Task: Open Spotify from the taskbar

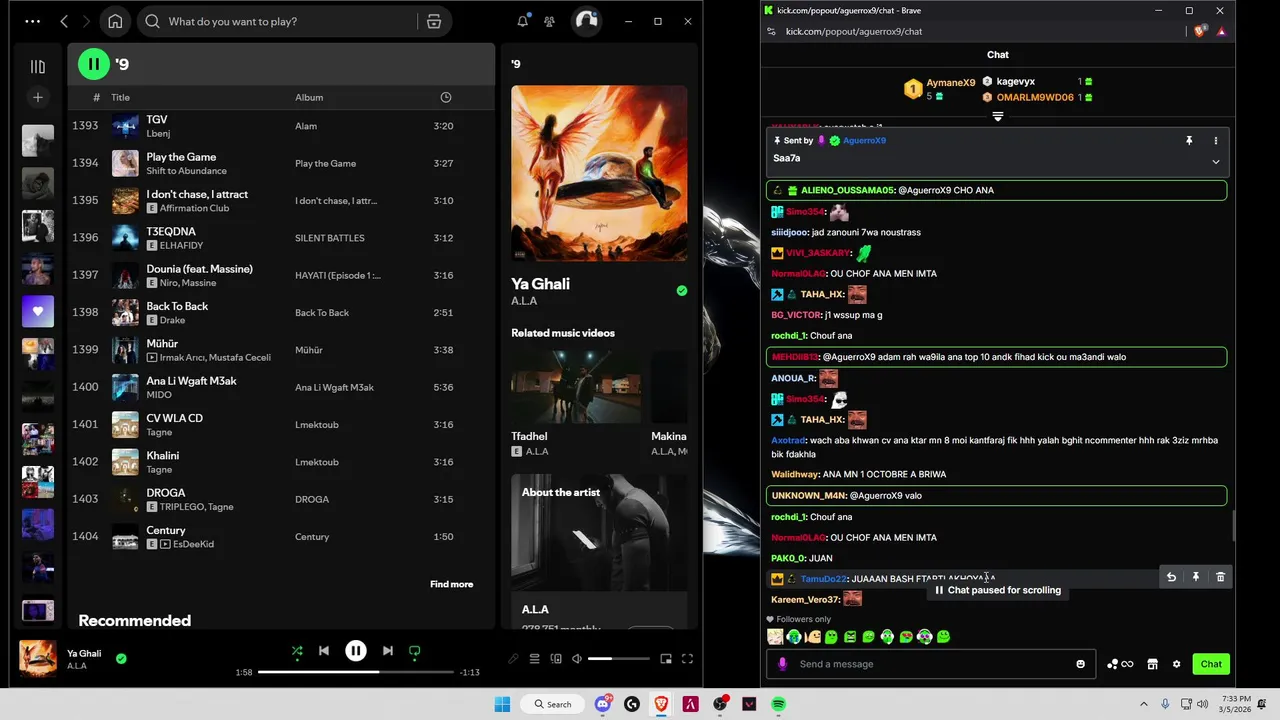Action: [778, 704]
